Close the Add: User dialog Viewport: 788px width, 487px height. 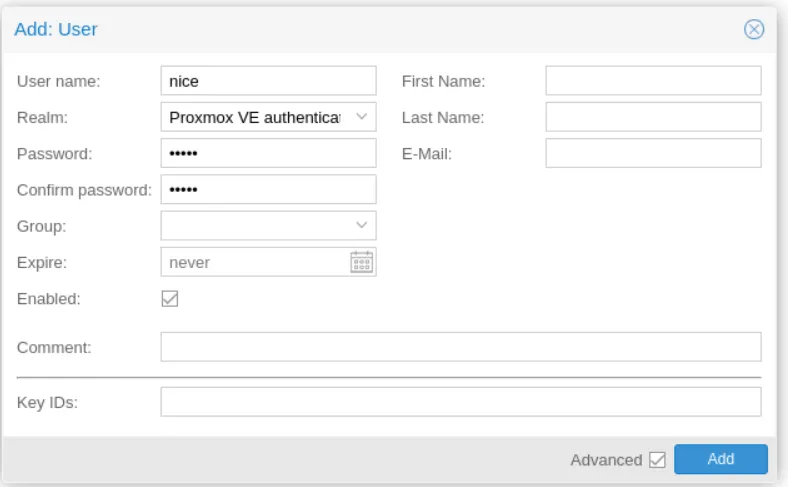coord(754,29)
